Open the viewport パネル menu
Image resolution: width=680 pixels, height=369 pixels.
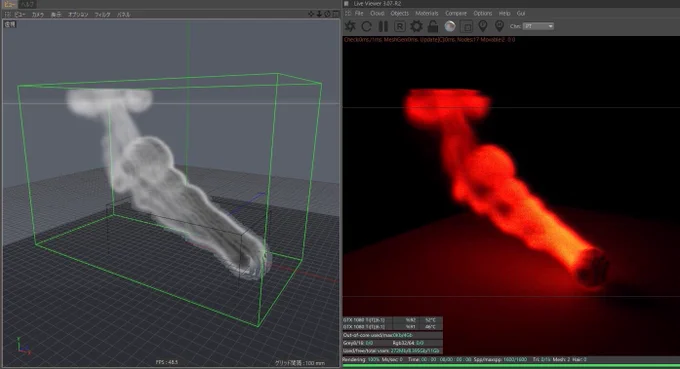click(x=124, y=14)
